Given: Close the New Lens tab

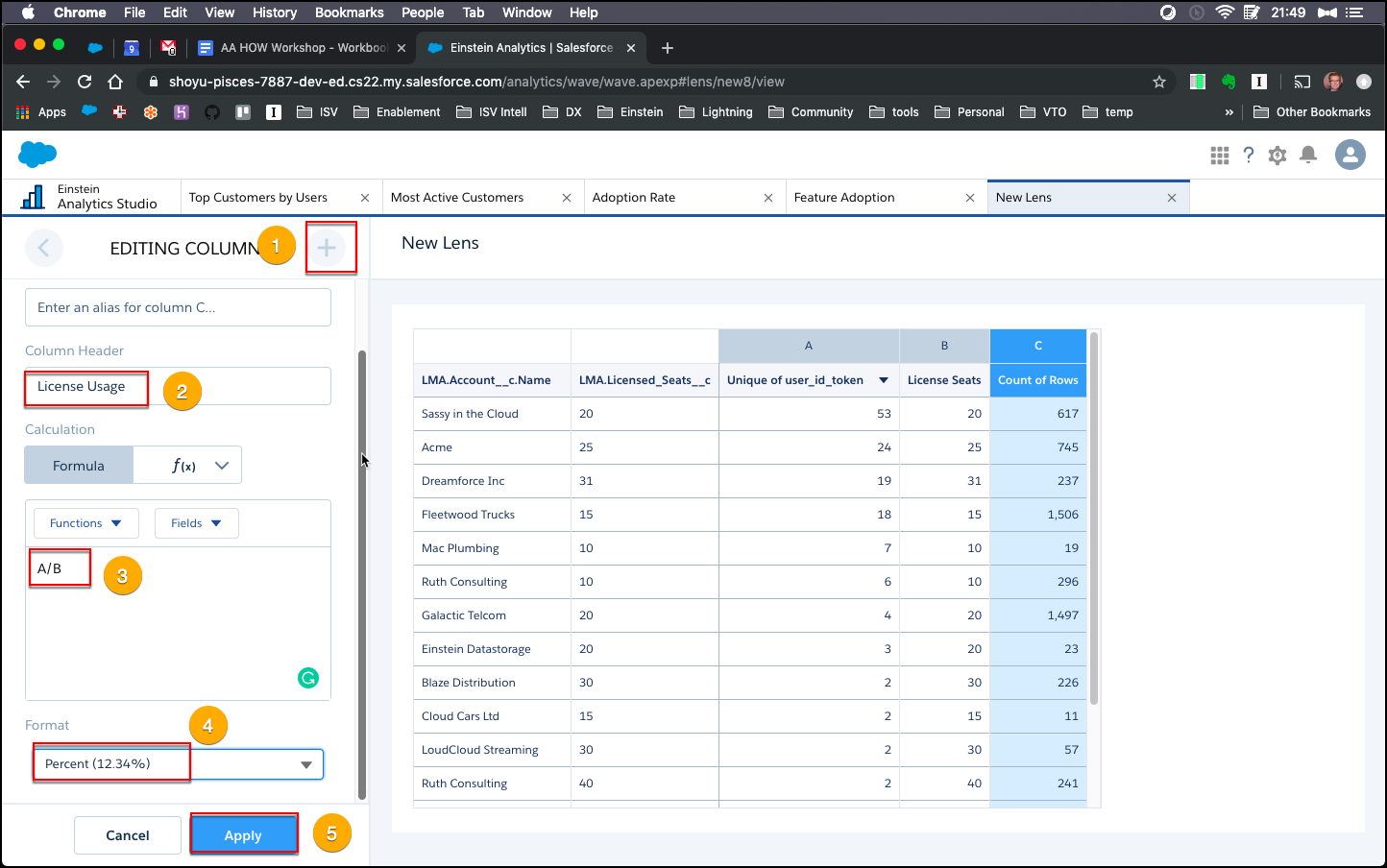Looking at the screenshot, I should pyautogui.click(x=1172, y=198).
